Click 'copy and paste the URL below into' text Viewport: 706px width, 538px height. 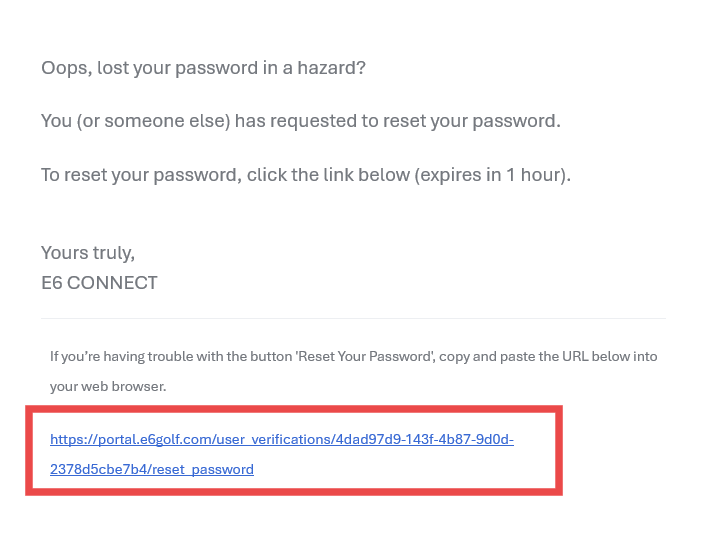click(548, 357)
